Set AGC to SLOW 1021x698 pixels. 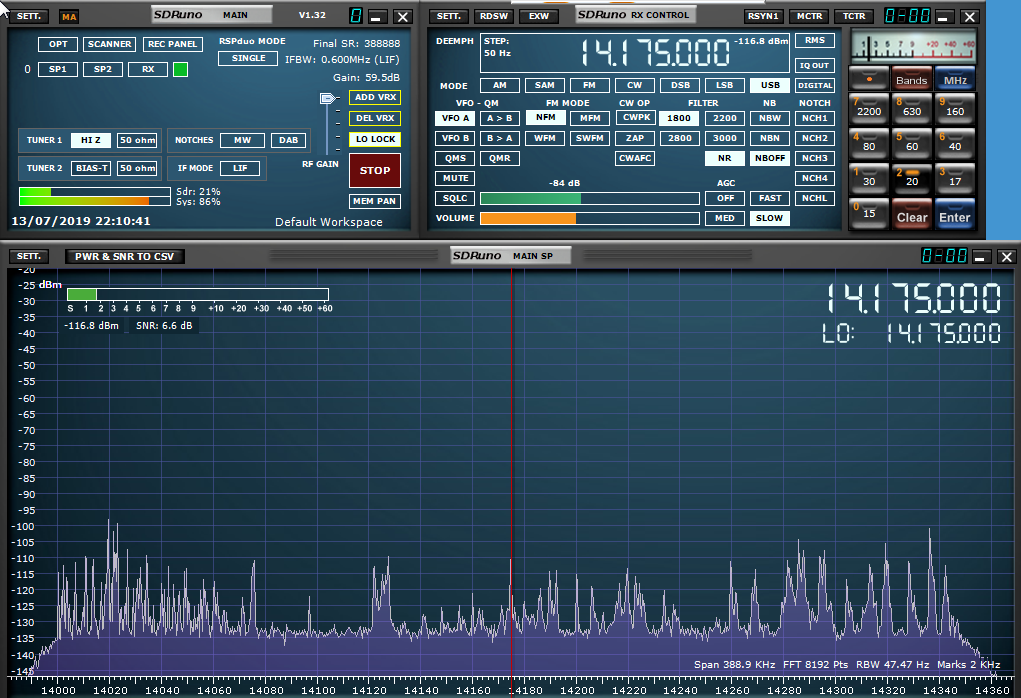point(770,218)
